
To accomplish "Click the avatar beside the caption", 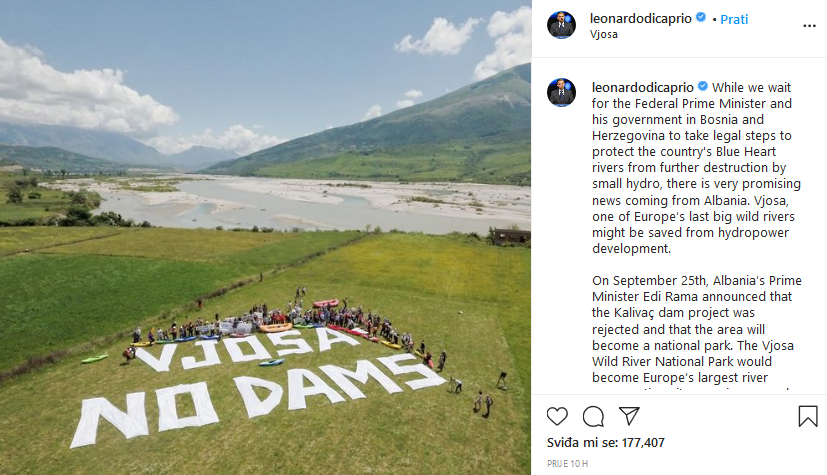I will (x=562, y=91).
